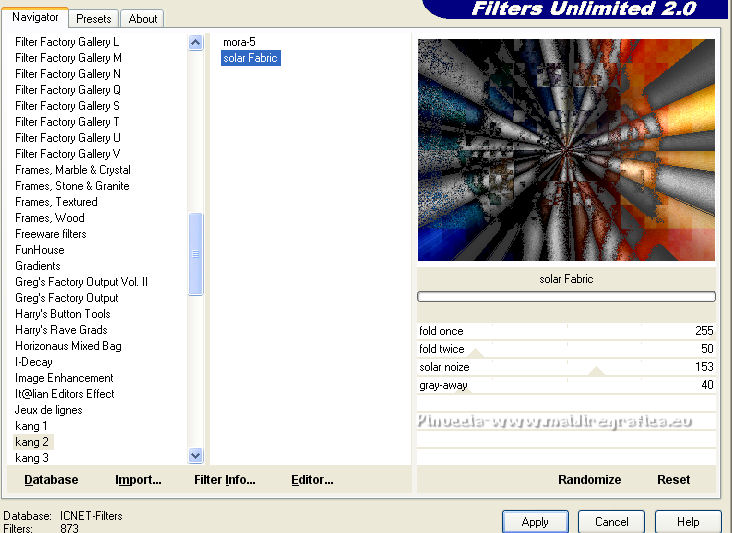Select Filter Factory Gallery U
Screen dimensions: 732x533
68,138
